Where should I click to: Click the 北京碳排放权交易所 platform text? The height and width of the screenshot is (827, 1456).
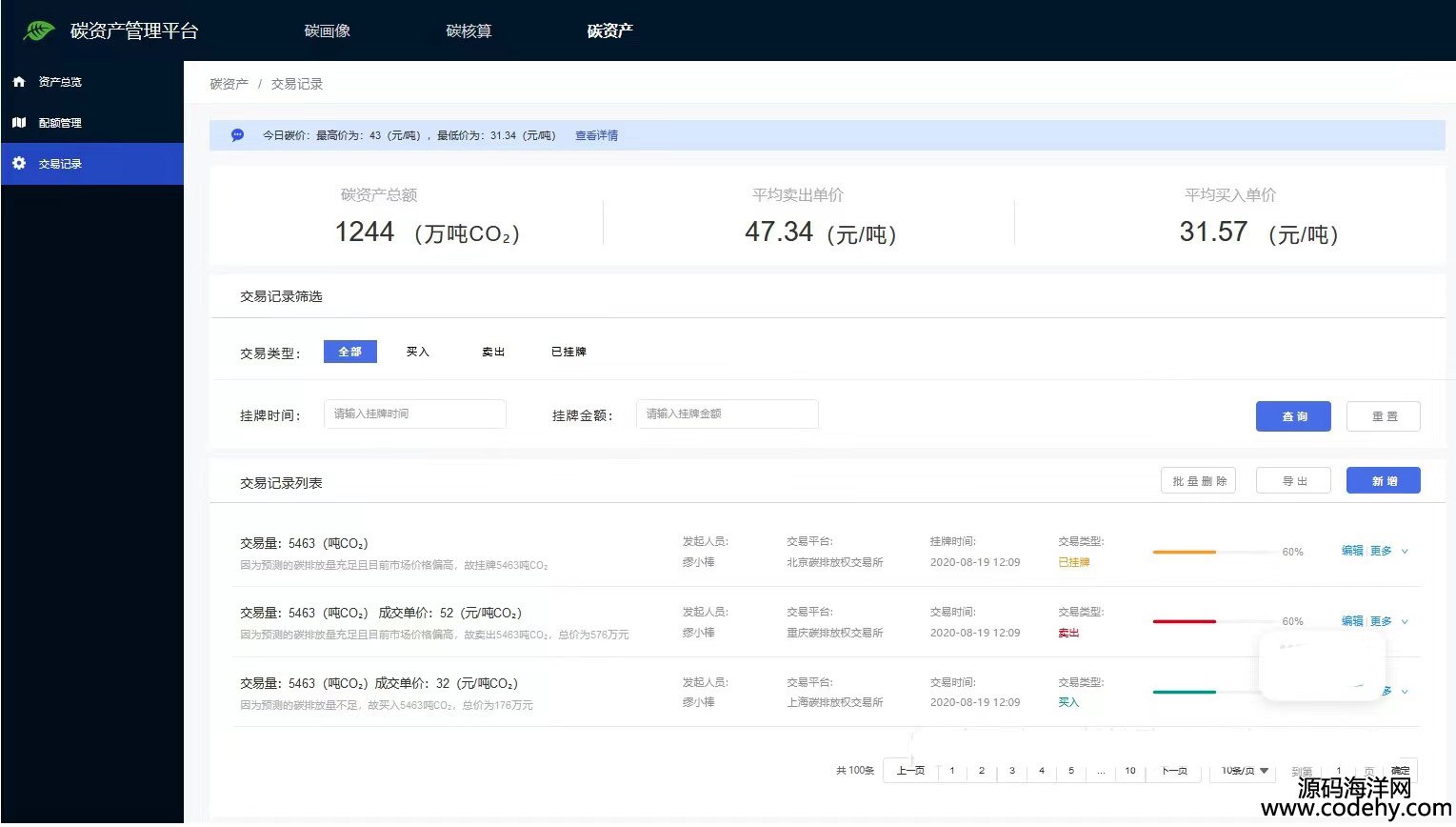[835, 562]
